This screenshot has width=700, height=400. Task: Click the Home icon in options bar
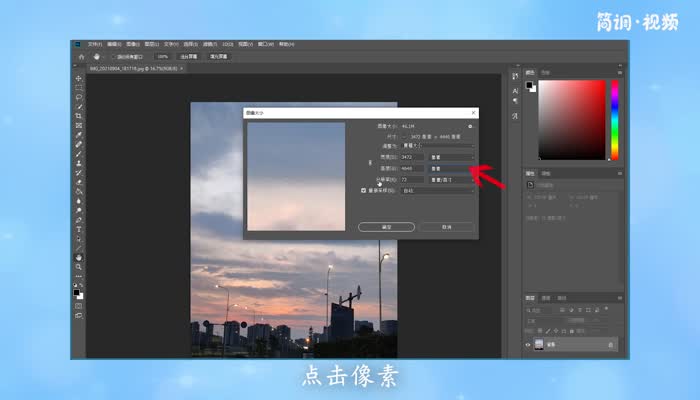click(80, 57)
